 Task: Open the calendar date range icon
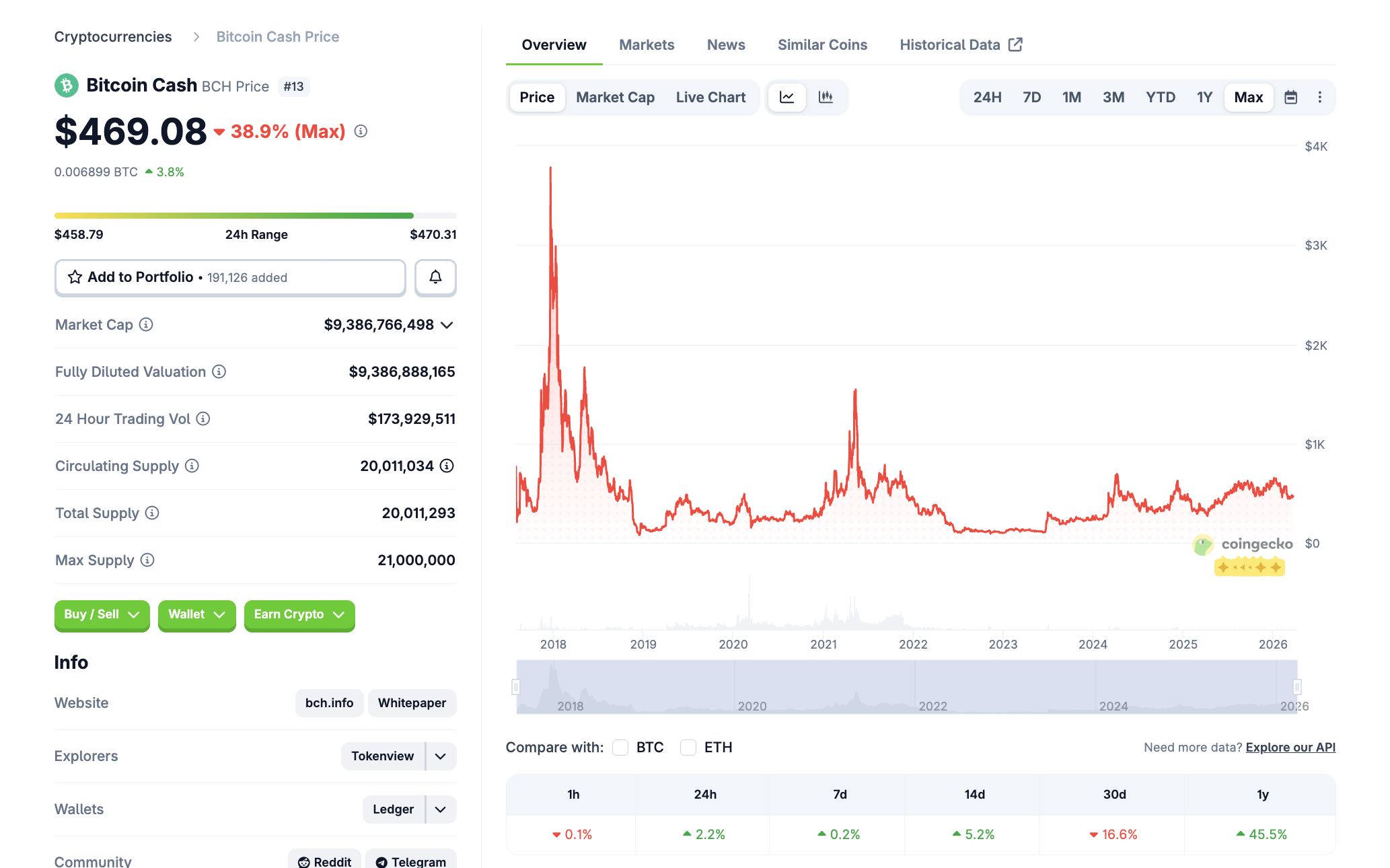tap(1291, 97)
